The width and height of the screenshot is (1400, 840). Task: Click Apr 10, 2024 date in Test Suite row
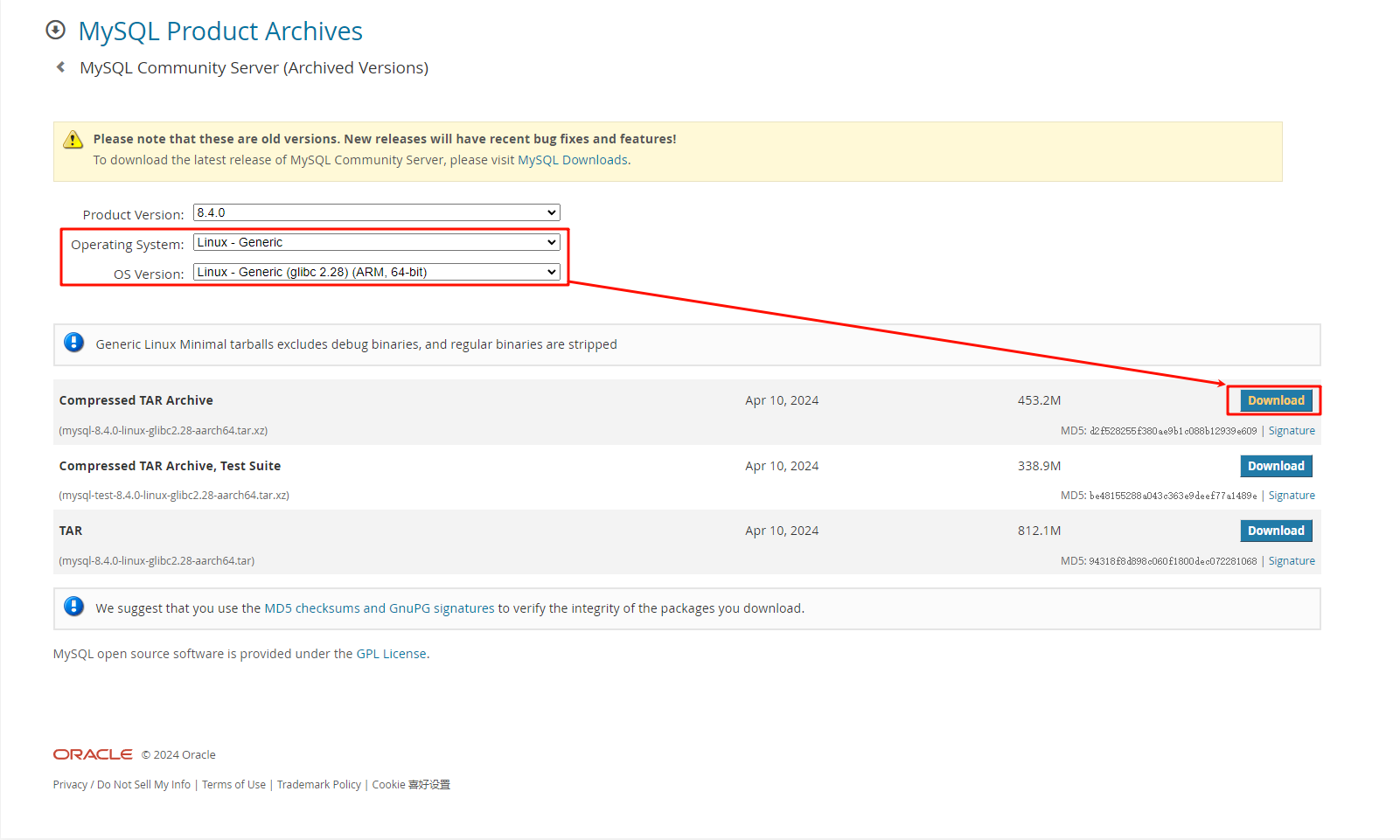tap(782, 466)
